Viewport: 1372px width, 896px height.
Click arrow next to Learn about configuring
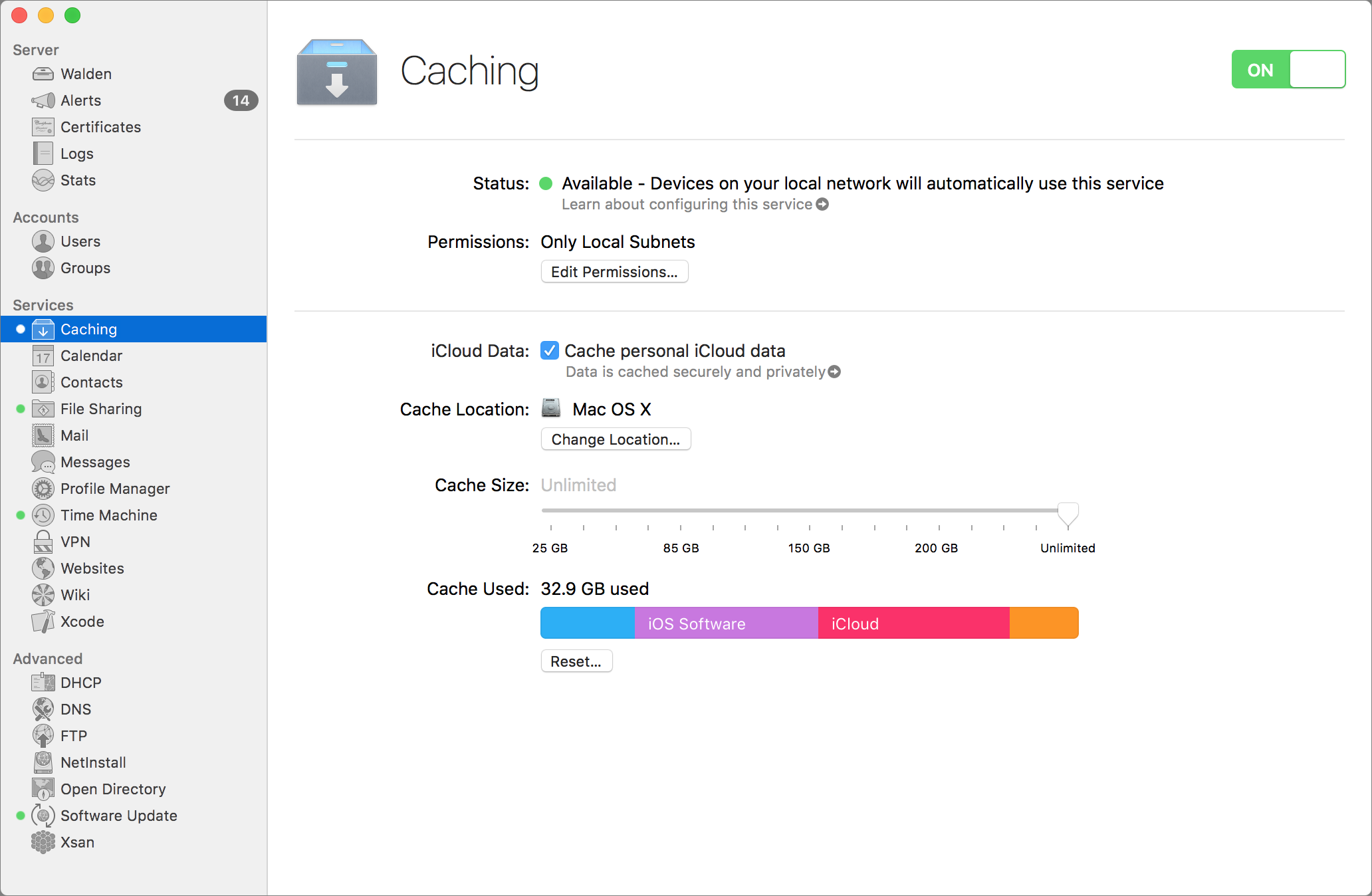coord(822,205)
